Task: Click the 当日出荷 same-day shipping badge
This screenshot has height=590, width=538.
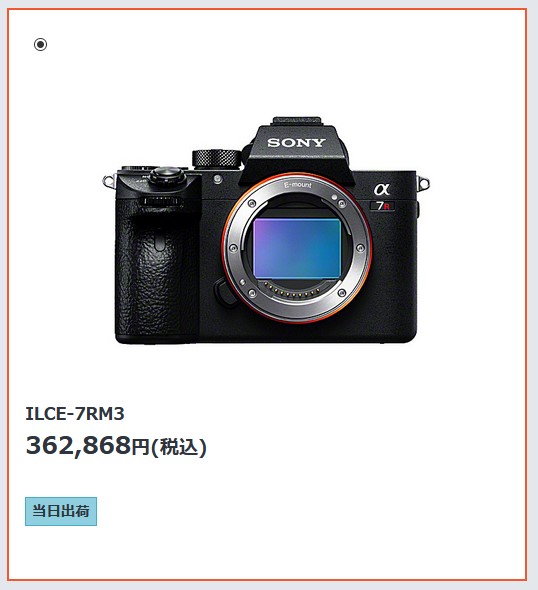Action: pyautogui.click(x=61, y=511)
